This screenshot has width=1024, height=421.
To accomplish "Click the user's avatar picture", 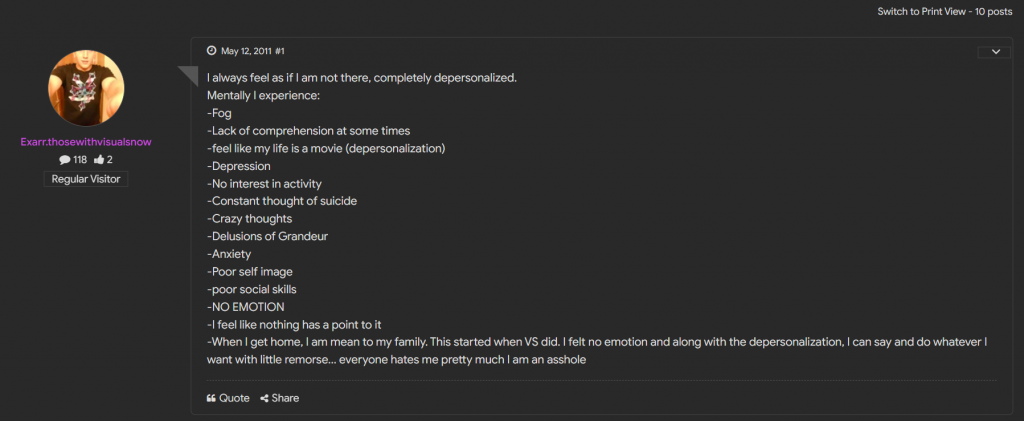I will tap(86, 88).
